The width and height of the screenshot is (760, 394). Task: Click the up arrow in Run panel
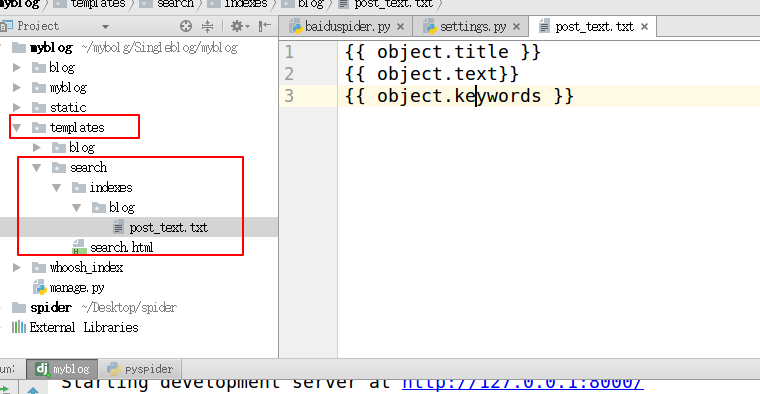point(33,390)
